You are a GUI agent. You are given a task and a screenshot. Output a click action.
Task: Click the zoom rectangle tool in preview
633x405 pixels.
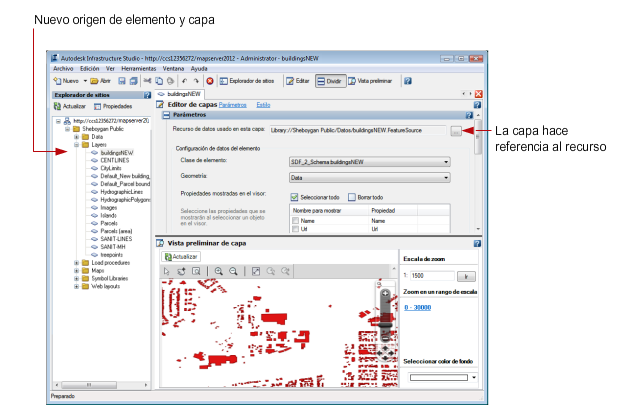196,271
